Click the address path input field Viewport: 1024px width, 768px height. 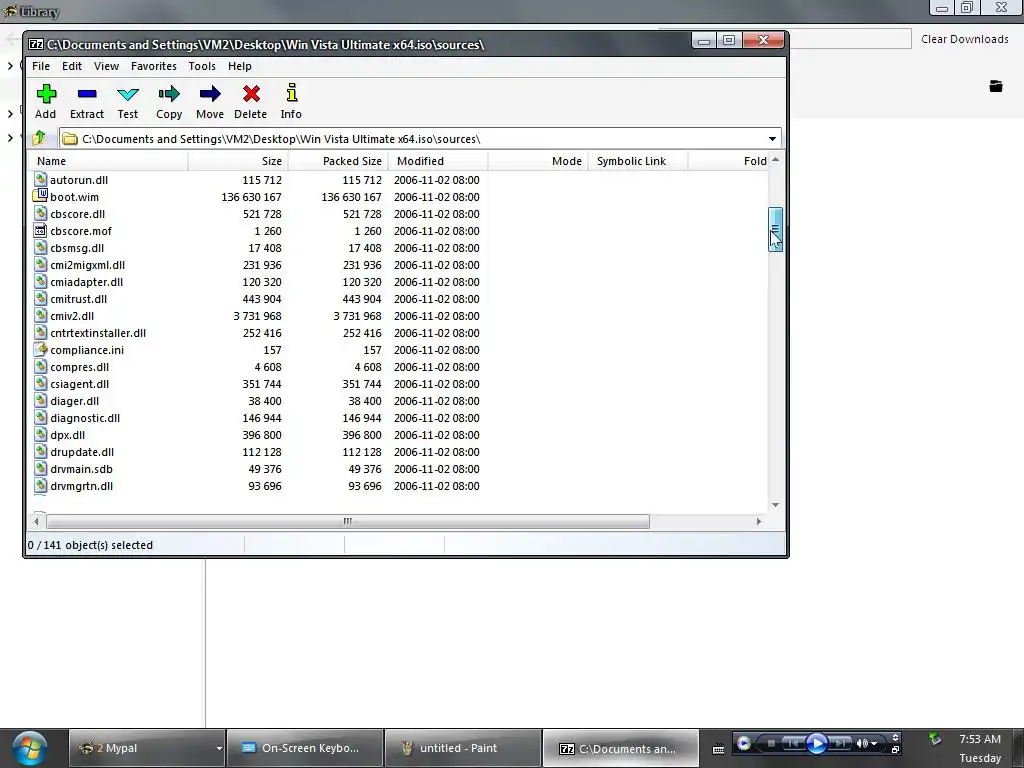(420, 138)
